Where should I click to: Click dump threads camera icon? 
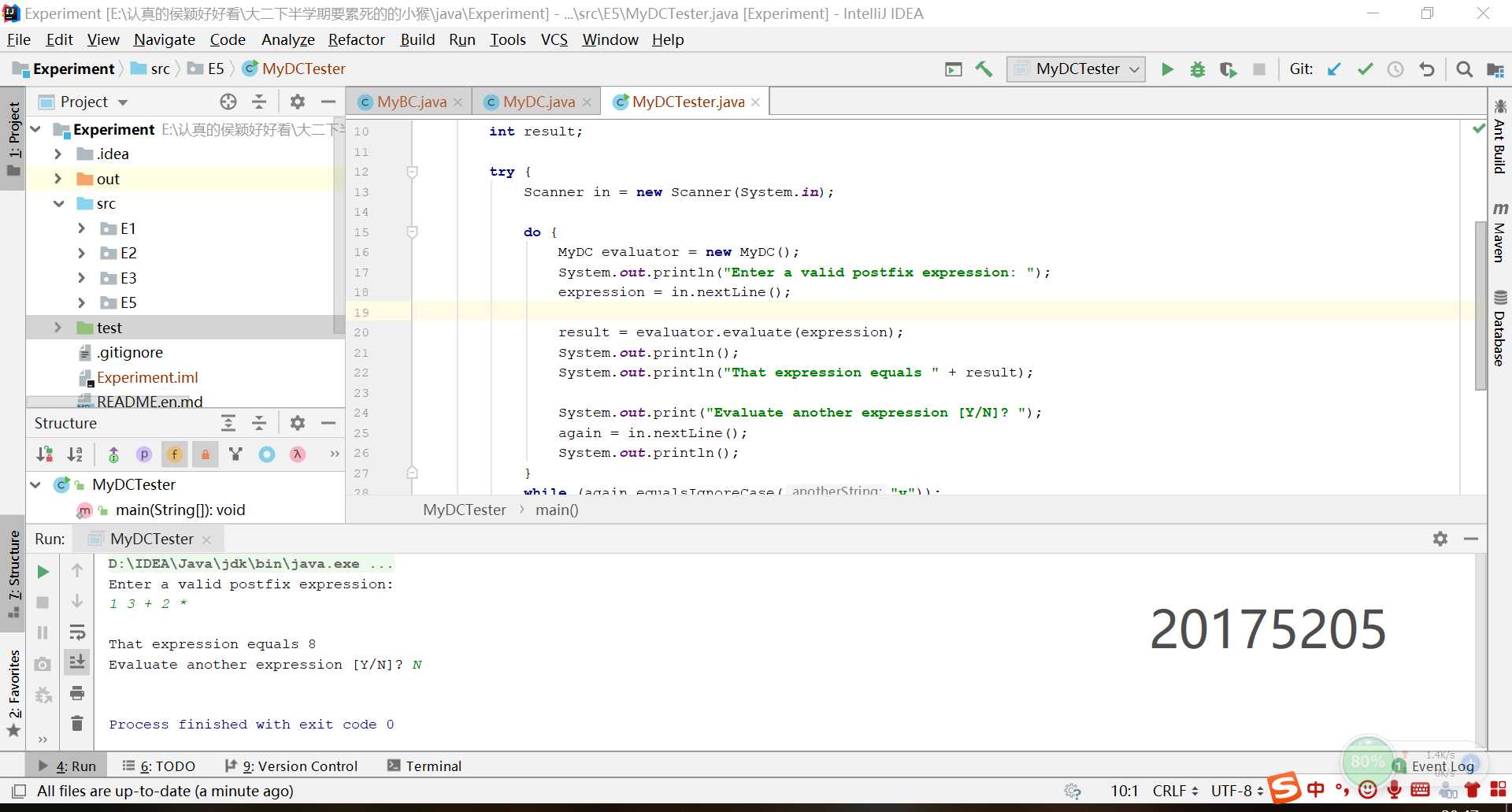click(x=43, y=664)
